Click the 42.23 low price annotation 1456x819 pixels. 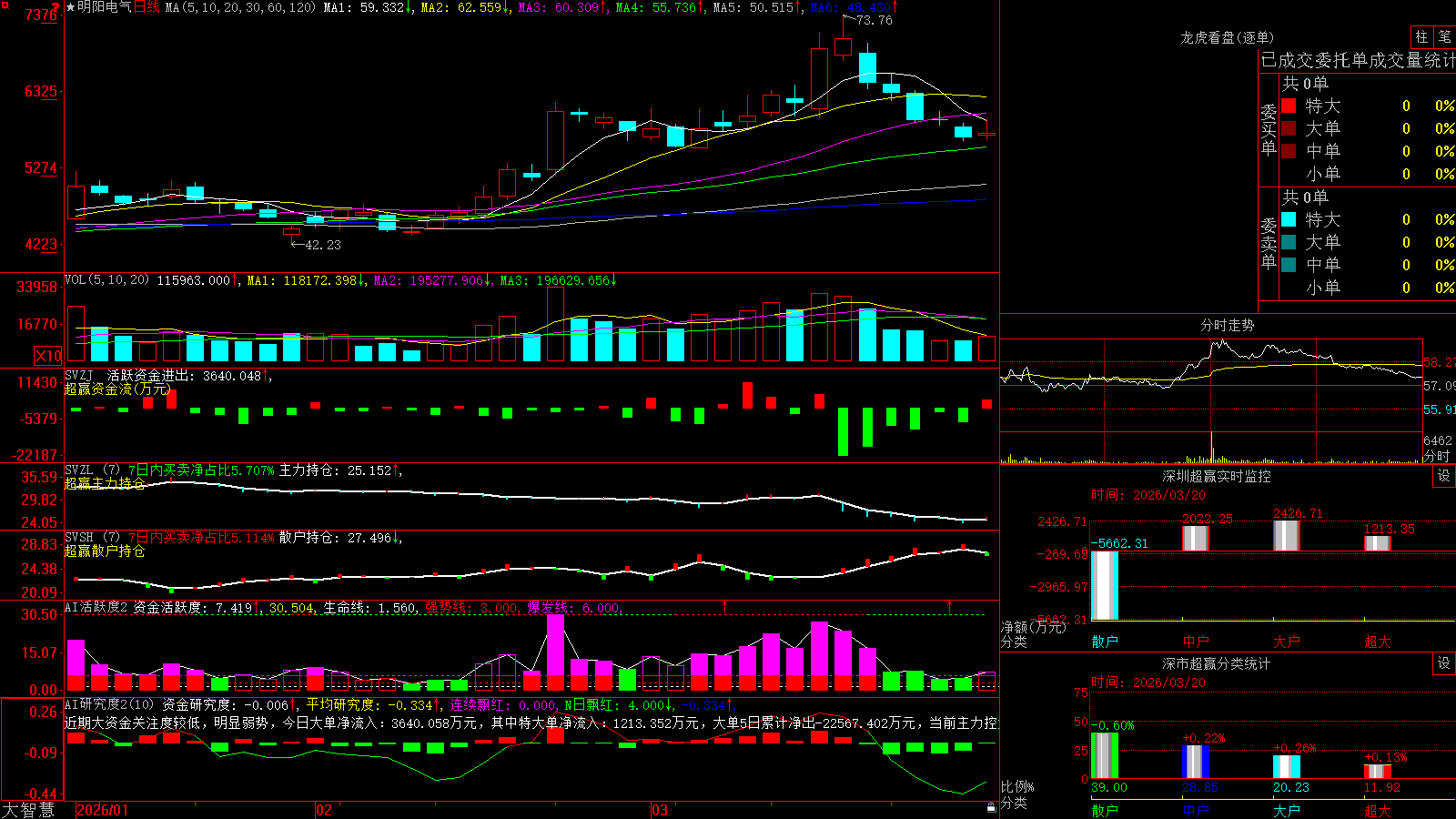point(323,245)
